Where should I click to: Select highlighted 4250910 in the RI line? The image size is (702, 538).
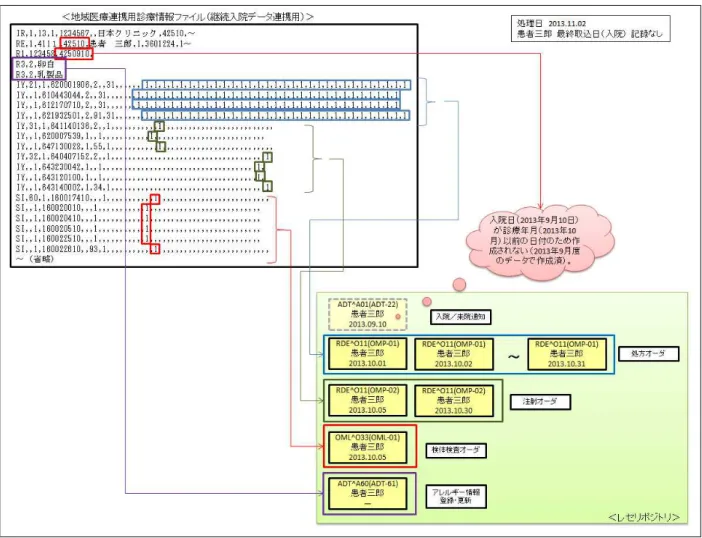tap(74, 54)
